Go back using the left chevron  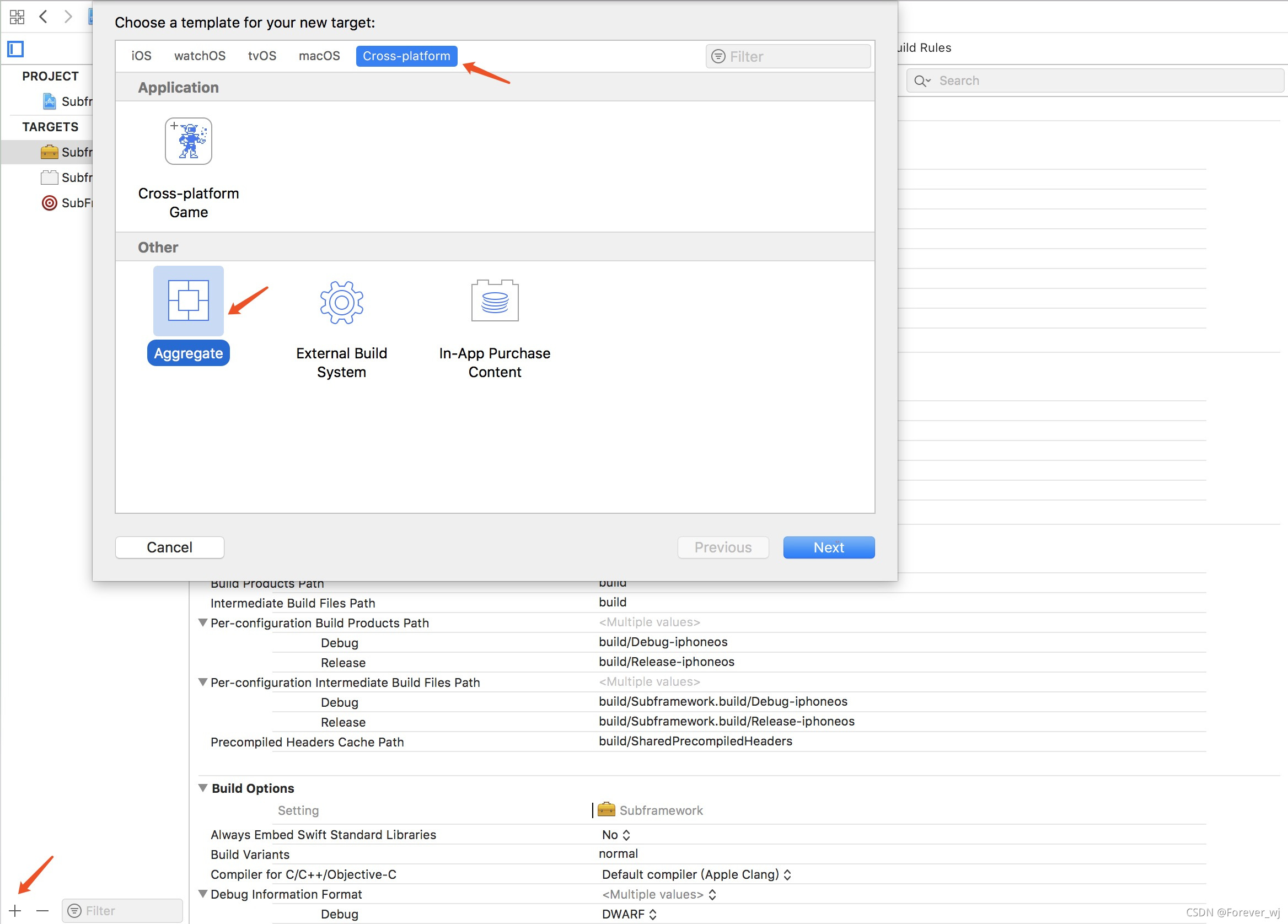point(43,17)
